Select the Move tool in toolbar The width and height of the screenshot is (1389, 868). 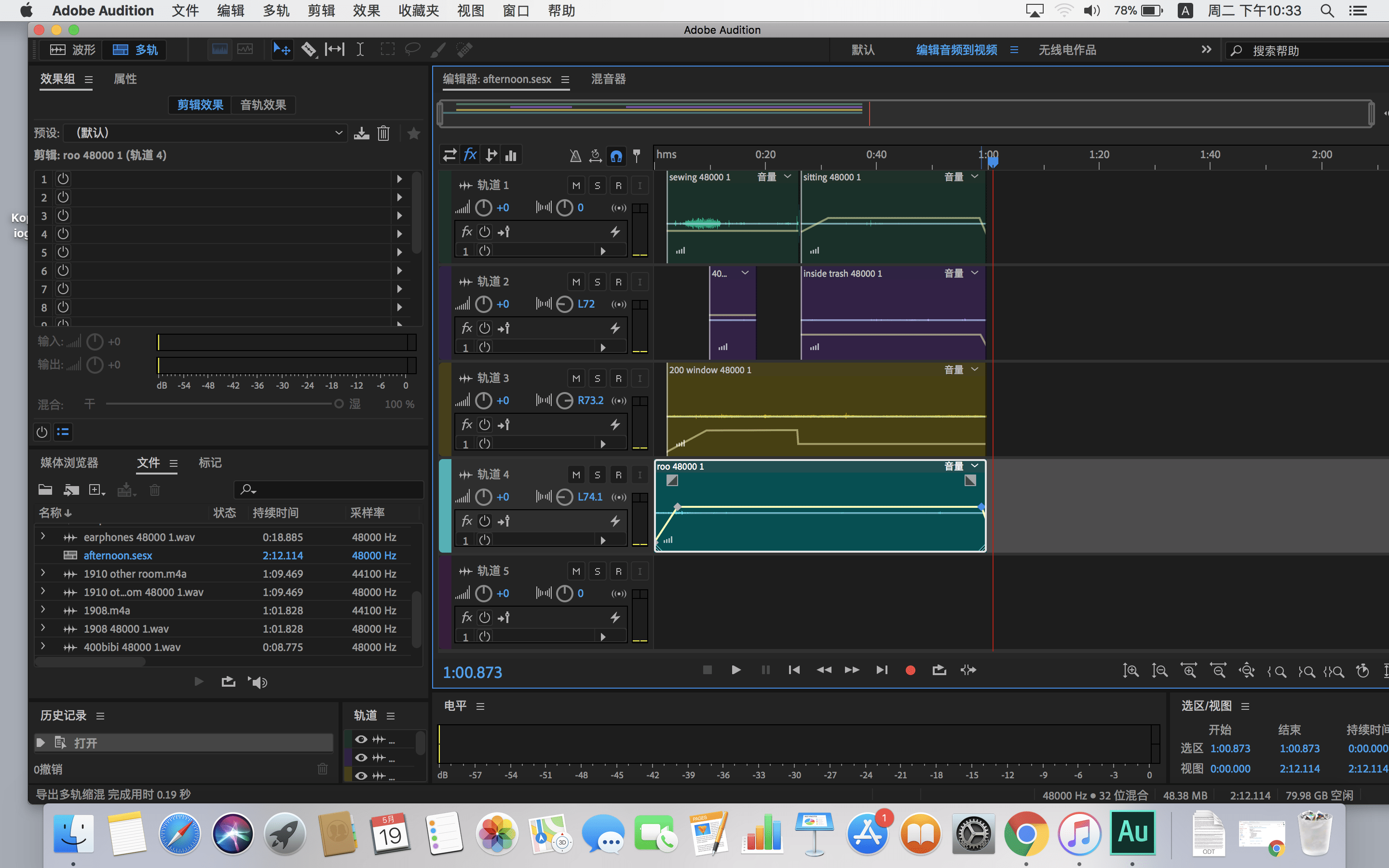coord(282,49)
